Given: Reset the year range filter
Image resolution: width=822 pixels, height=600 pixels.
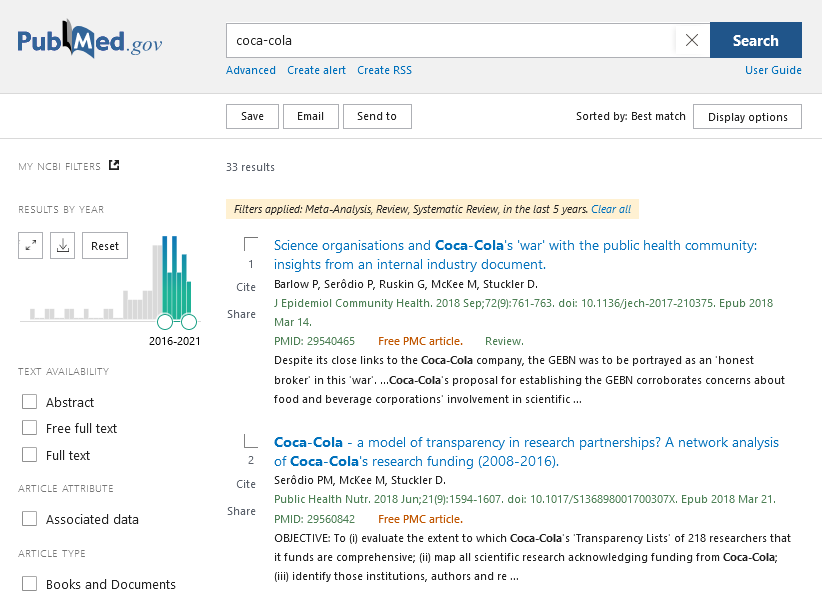Looking at the screenshot, I should coord(105,245).
